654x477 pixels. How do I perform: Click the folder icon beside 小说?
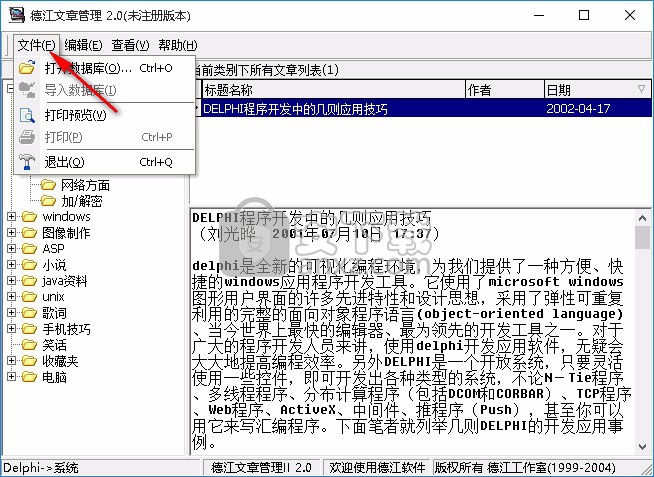click(29, 265)
